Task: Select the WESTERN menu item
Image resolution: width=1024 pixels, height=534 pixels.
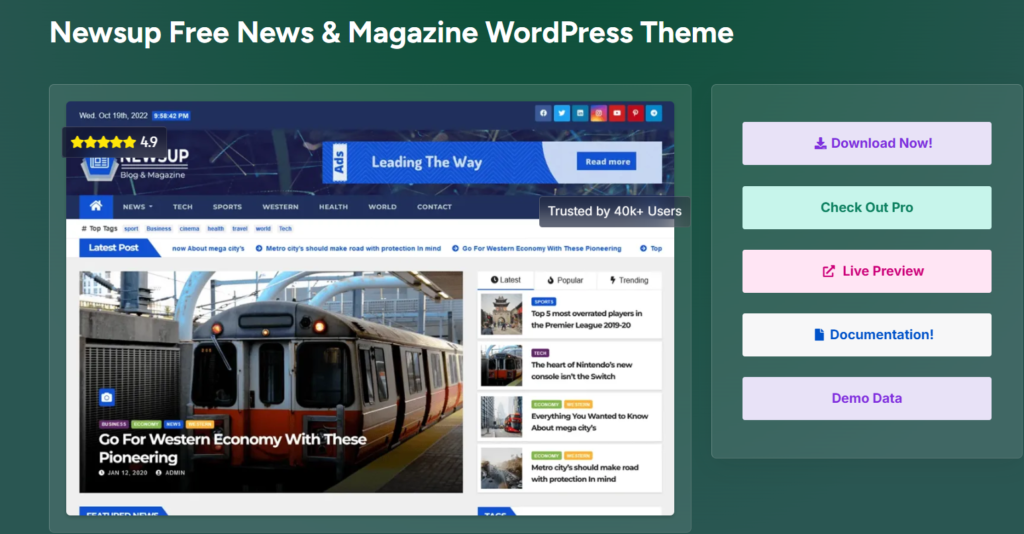Action: click(x=280, y=207)
